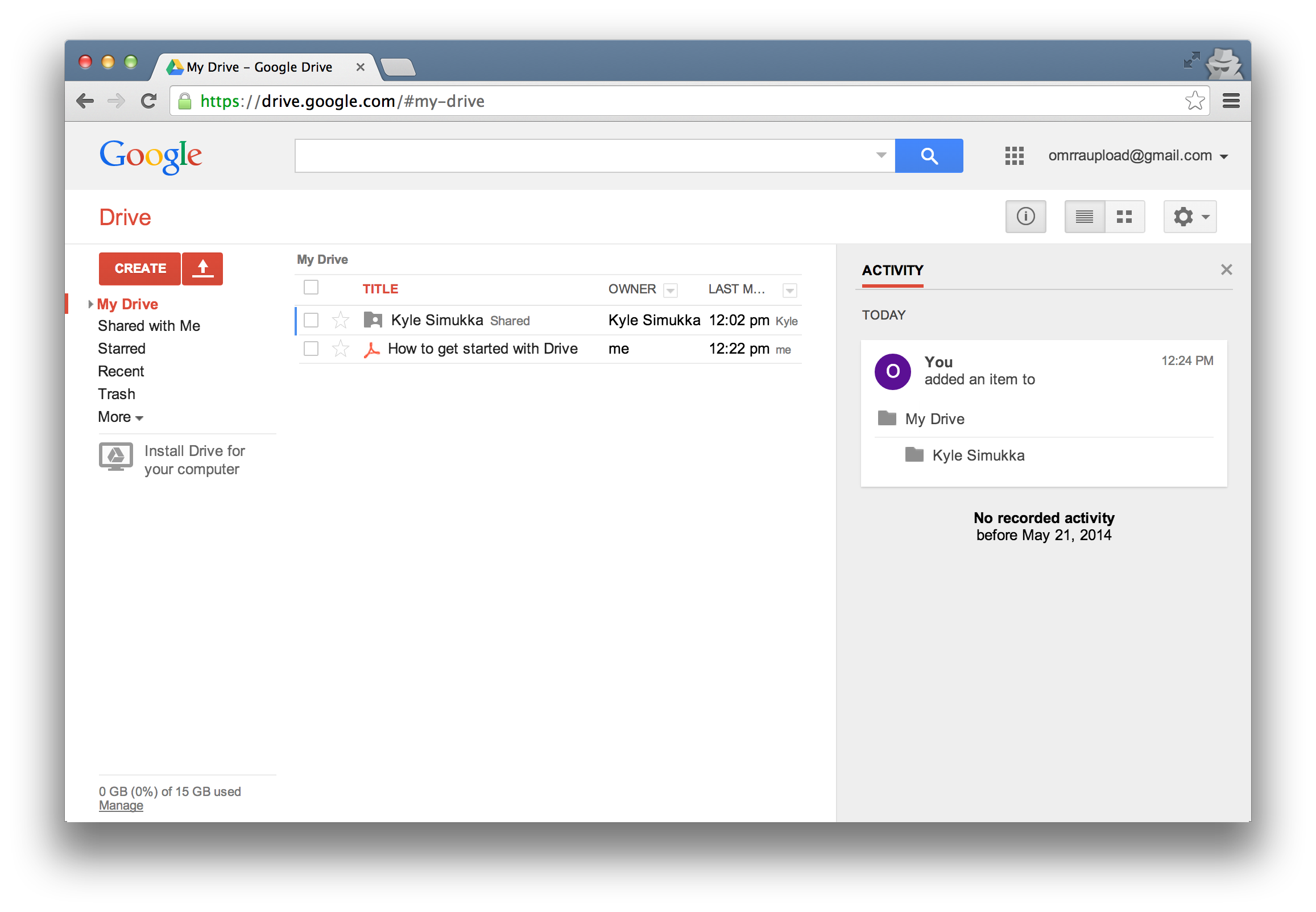Click the OWNER column header label
Viewport: 1316px width, 912px height.
point(632,289)
